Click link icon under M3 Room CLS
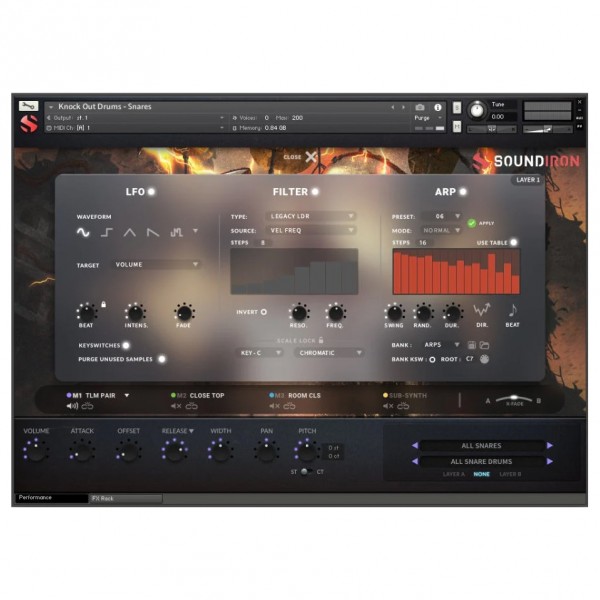Viewport: 600px width, 600px height. 289,406
